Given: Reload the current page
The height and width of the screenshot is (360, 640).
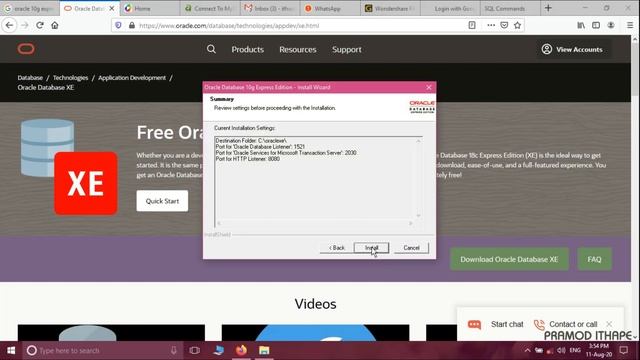Looking at the screenshot, I should click(x=40, y=25).
